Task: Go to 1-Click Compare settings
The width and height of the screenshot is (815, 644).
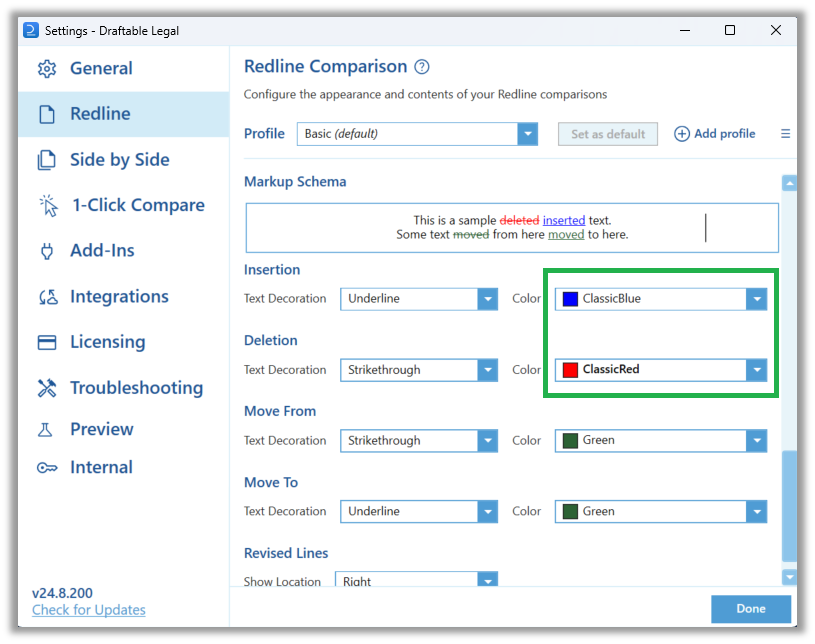Action: click(x=124, y=205)
